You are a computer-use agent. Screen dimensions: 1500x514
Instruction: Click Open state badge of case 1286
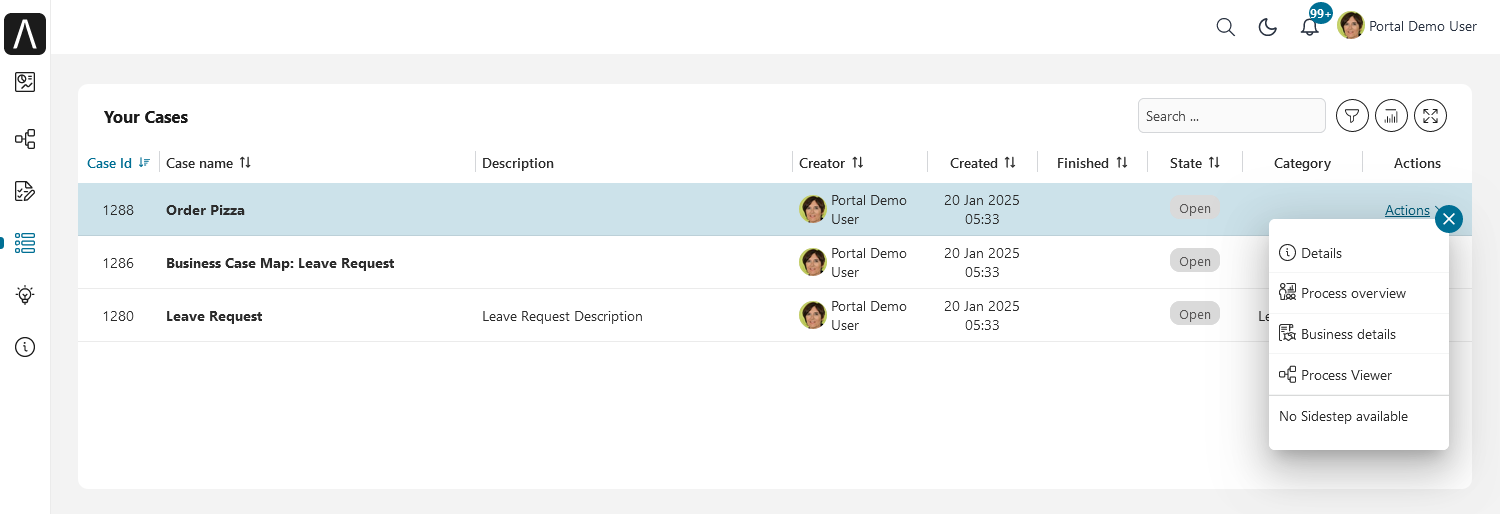pyautogui.click(x=1195, y=261)
